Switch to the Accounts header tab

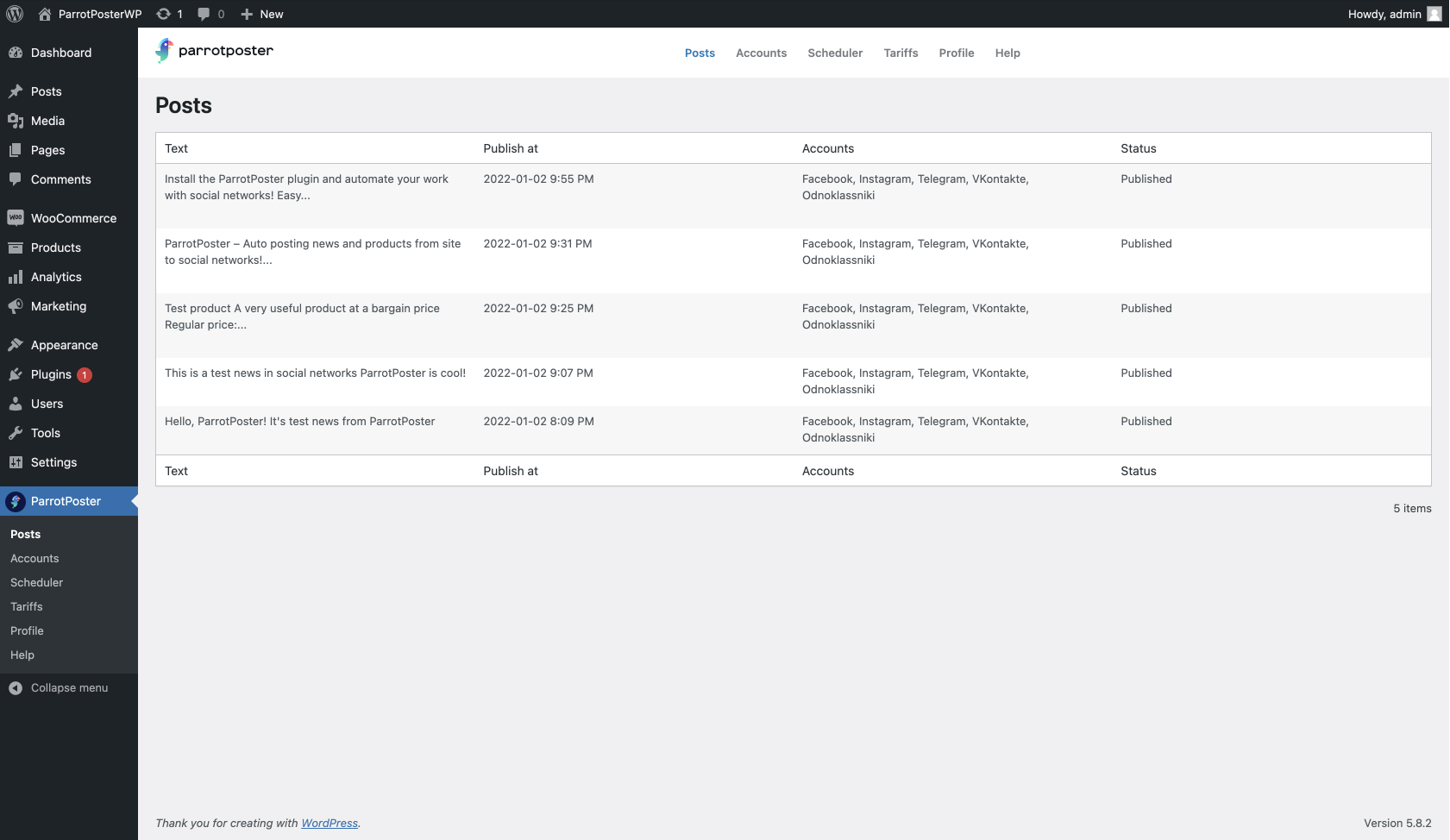click(761, 53)
